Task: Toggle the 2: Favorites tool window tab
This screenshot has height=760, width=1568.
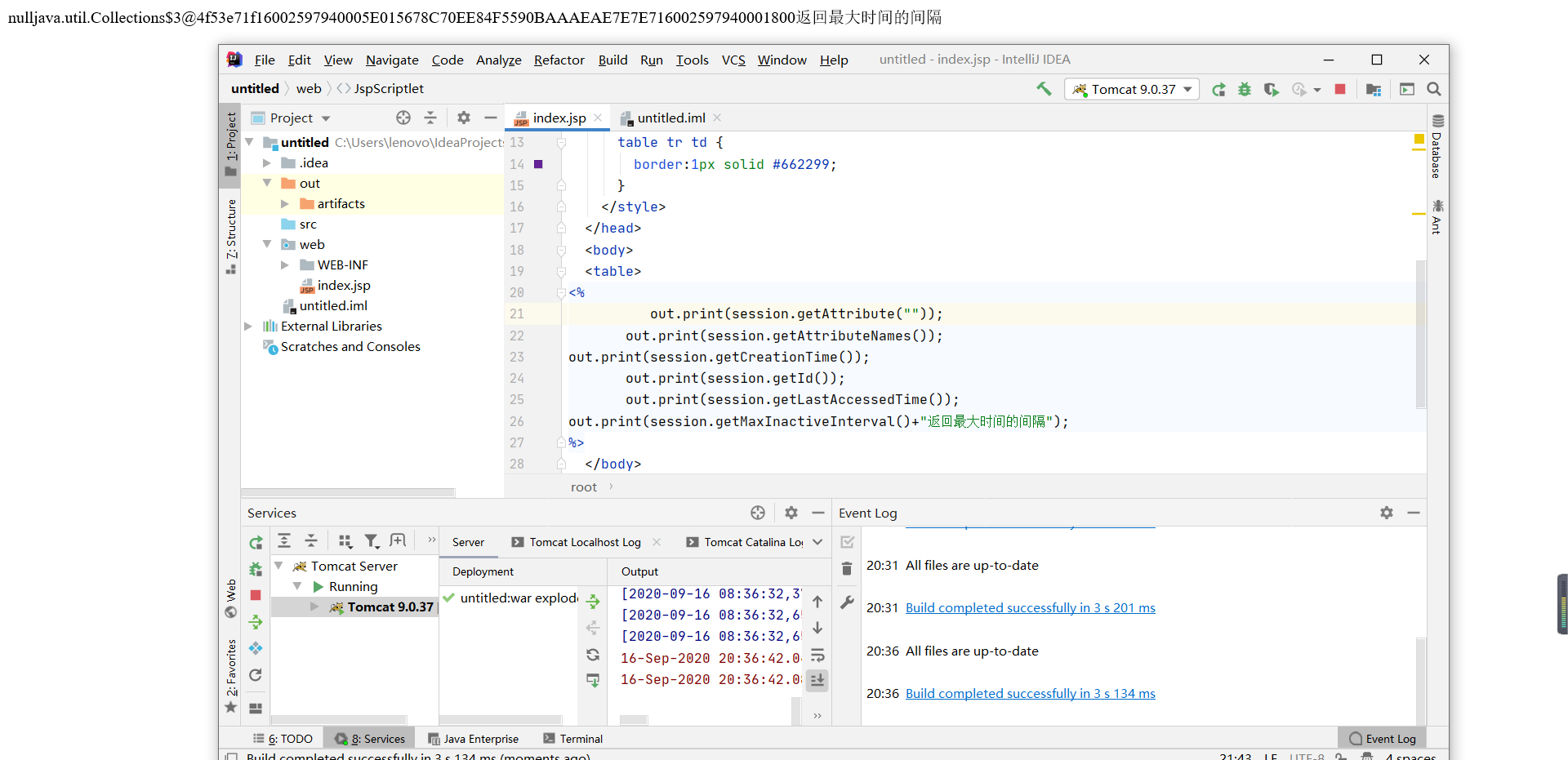Action: pos(230,676)
